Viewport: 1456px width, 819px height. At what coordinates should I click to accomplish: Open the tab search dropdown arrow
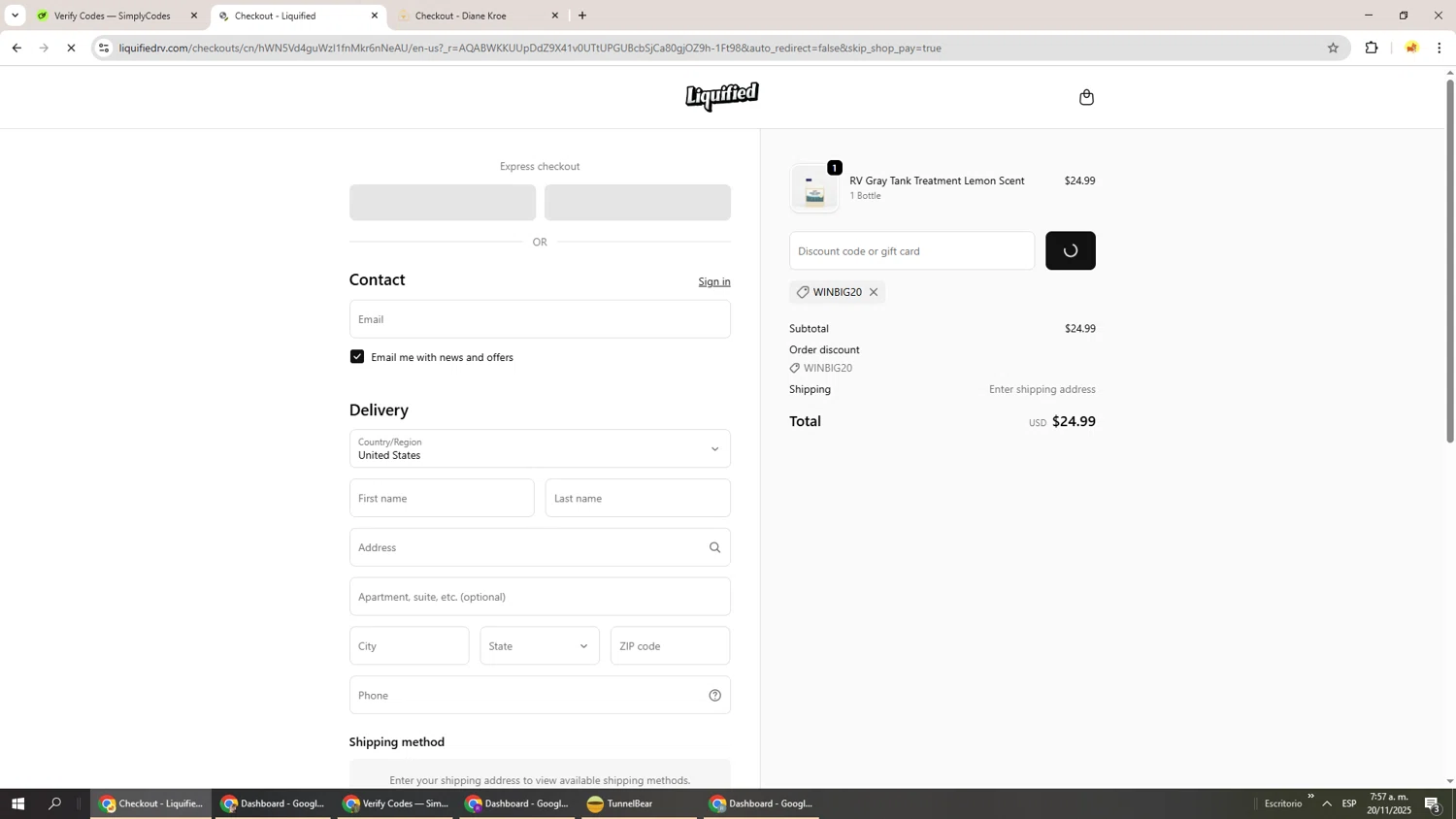pyautogui.click(x=15, y=16)
